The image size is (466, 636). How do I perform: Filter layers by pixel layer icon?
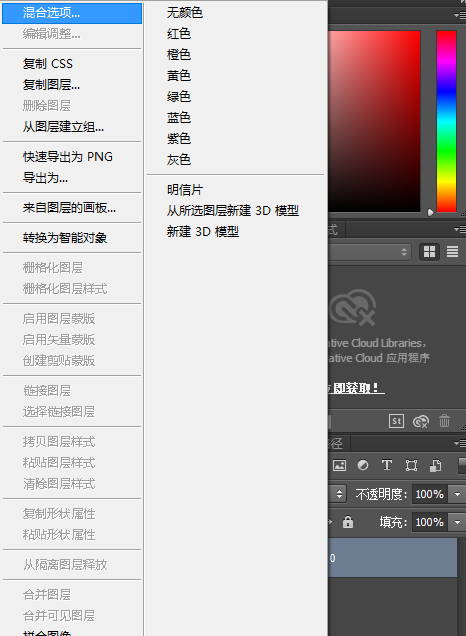(339, 465)
